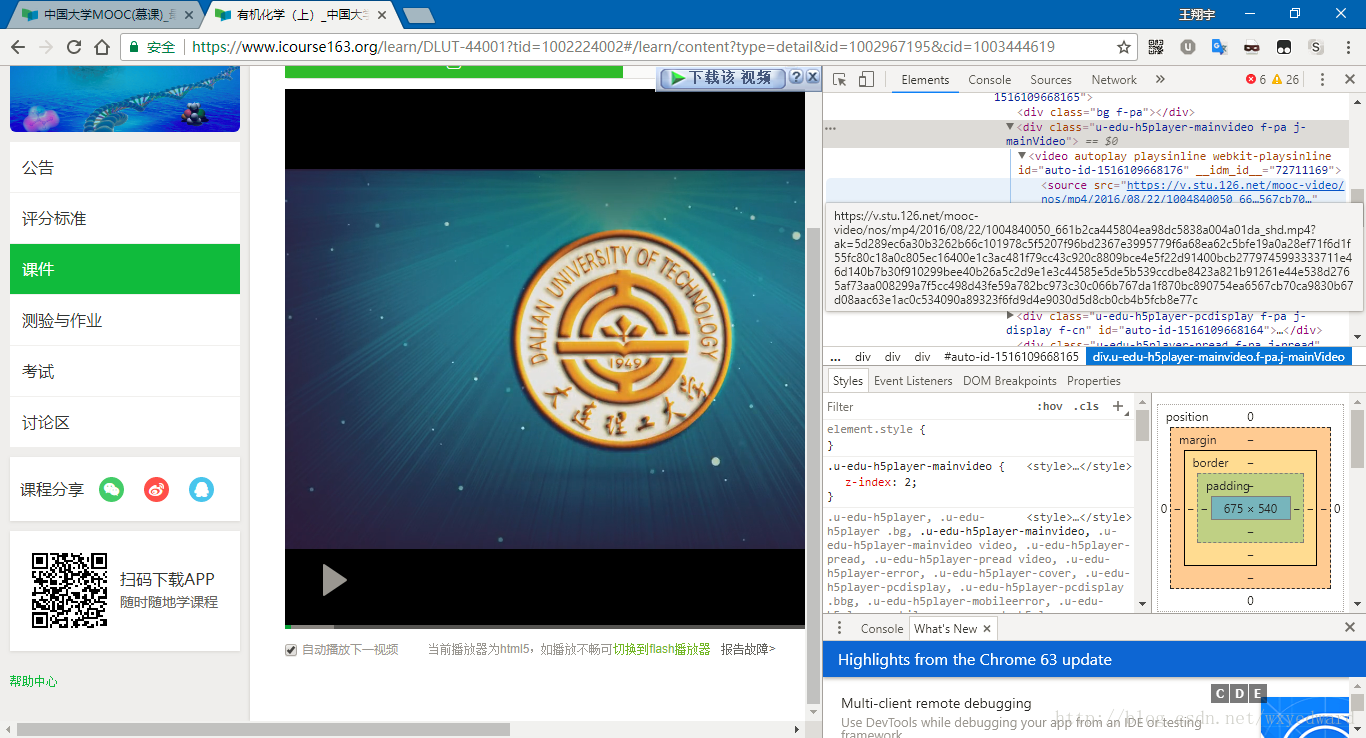Switch to the Elements panel
The width and height of the screenshot is (1366, 738).
coord(925,80)
